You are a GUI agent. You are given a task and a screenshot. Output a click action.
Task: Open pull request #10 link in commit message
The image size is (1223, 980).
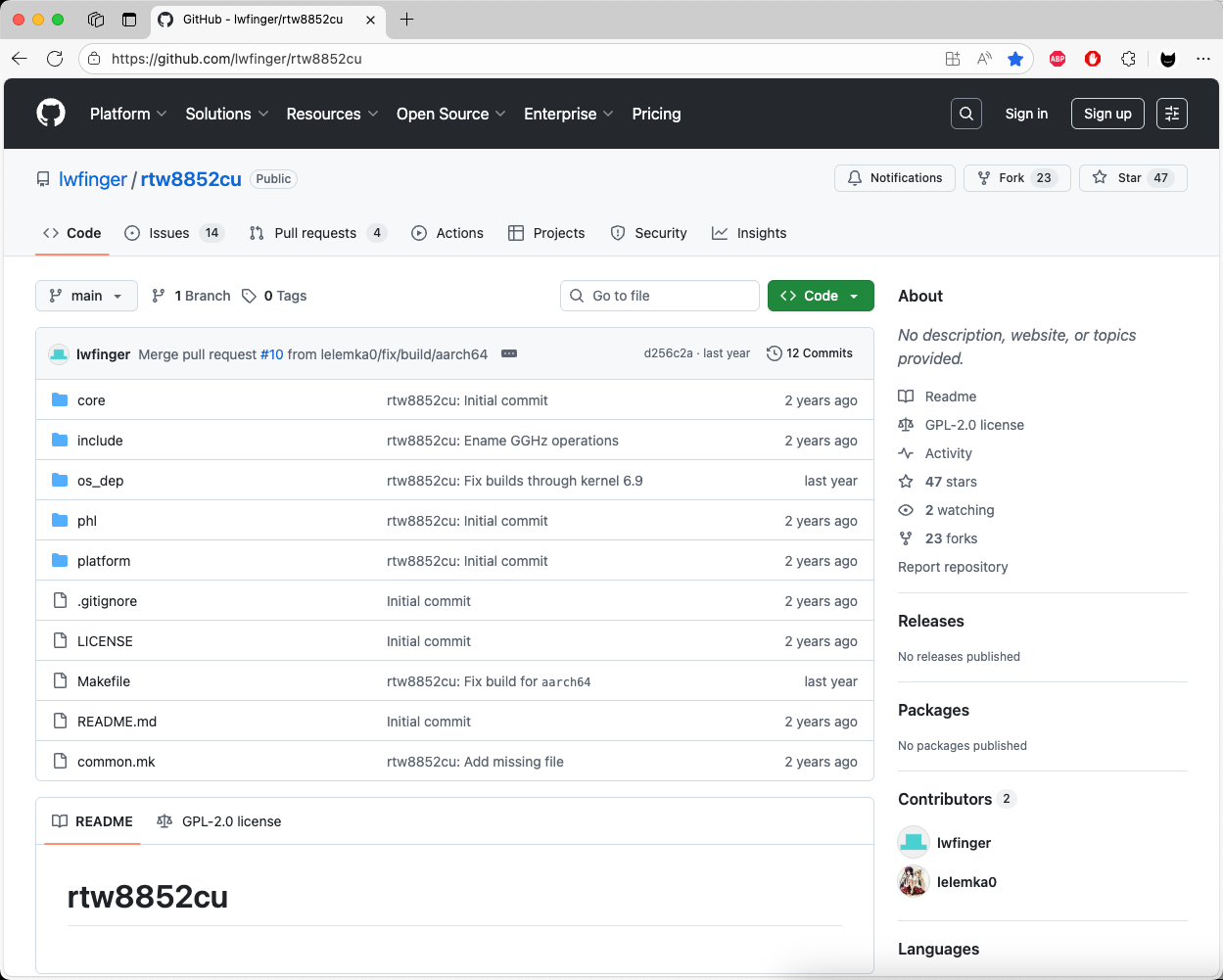pos(271,354)
